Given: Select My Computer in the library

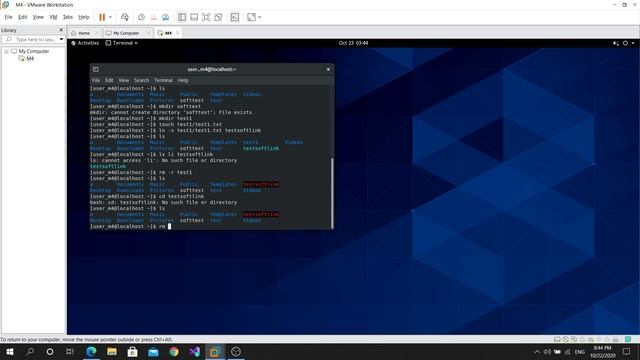Looking at the screenshot, I should point(33,51).
